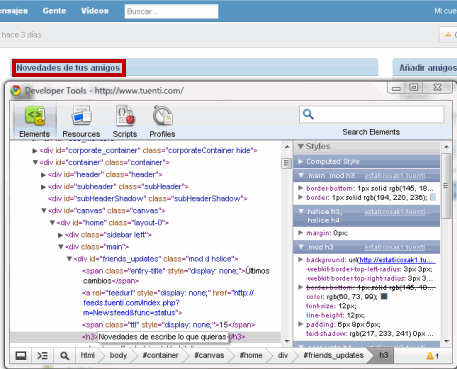
Task: Collapse the .hslice h3, .hslice h4 rule
Action: (x=301, y=211)
